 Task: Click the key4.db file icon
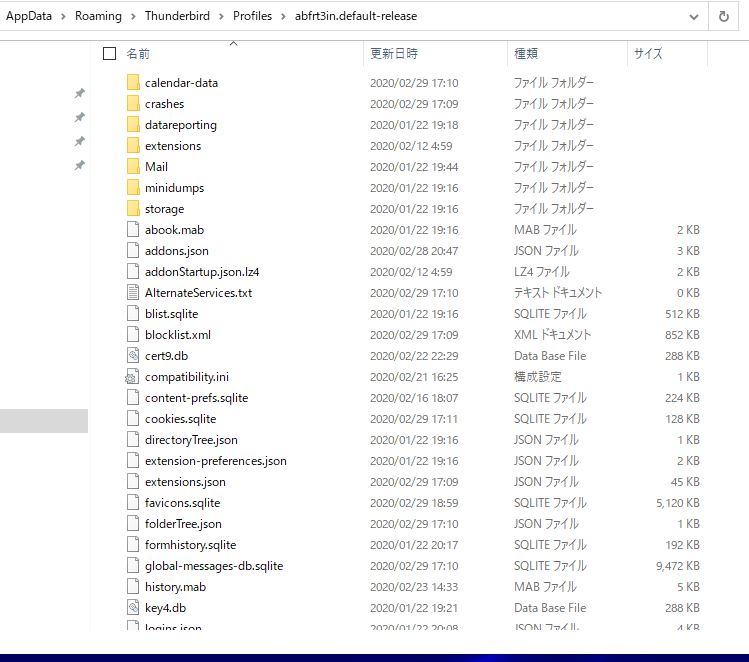(x=134, y=608)
